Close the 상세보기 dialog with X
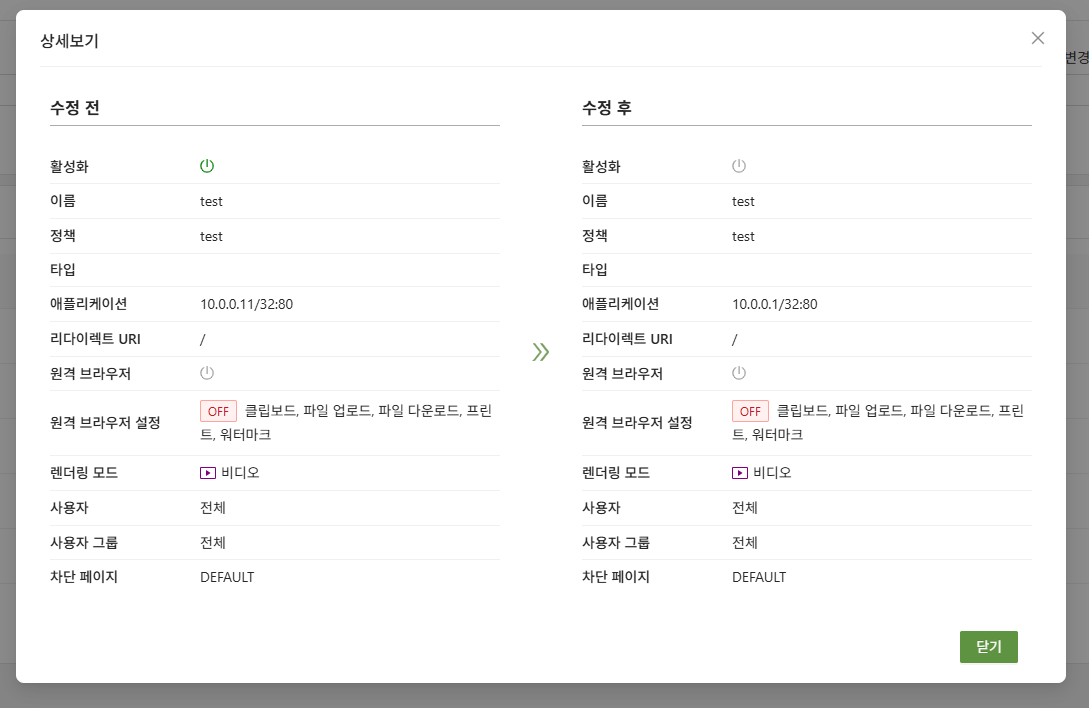This screenshot has width=1089, height=708. tap(1038, 38)
